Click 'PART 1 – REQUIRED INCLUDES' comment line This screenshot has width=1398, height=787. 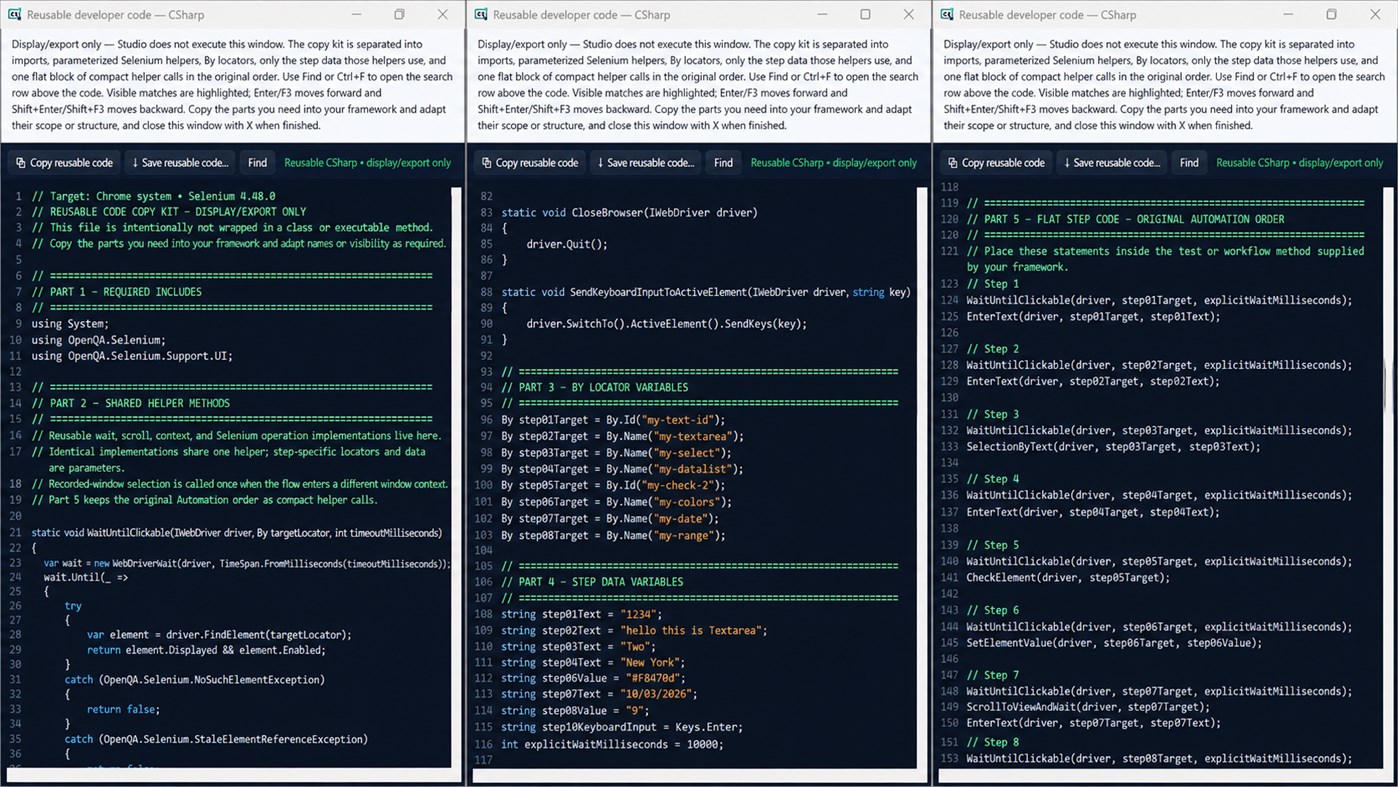[x=116, y=292]
